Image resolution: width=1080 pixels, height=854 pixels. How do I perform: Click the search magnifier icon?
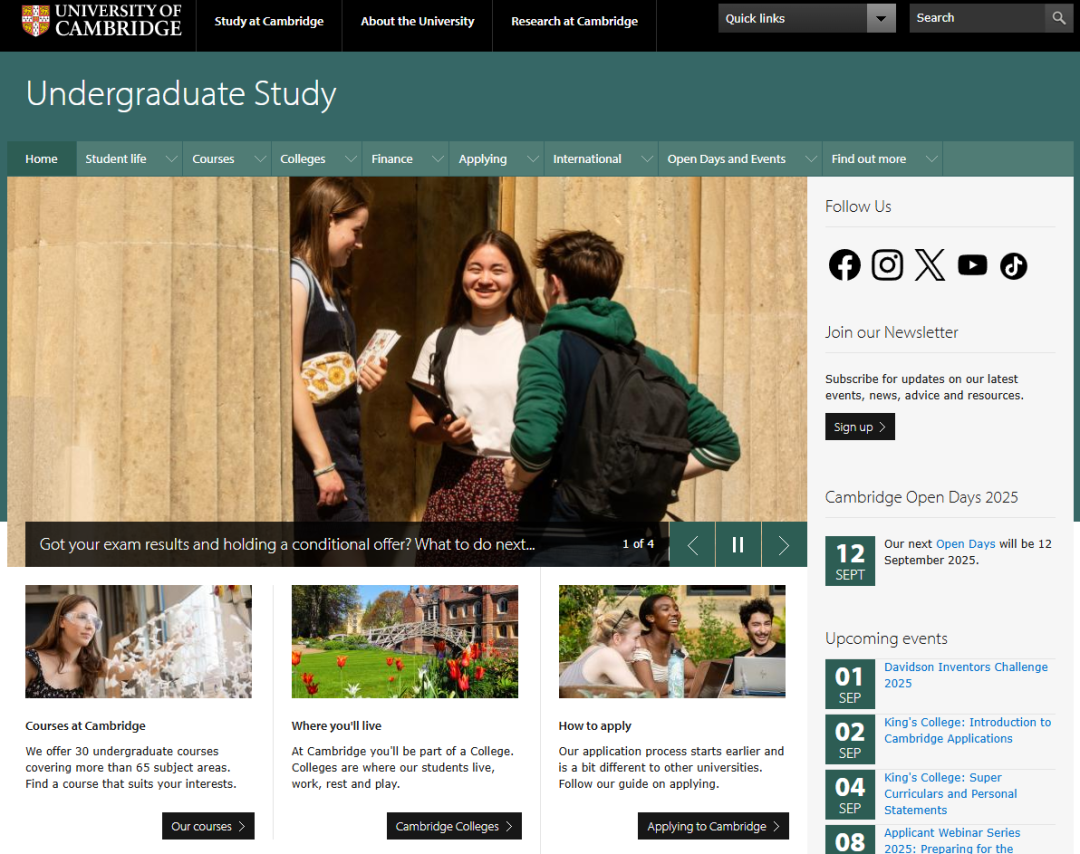pos(1059,18)
